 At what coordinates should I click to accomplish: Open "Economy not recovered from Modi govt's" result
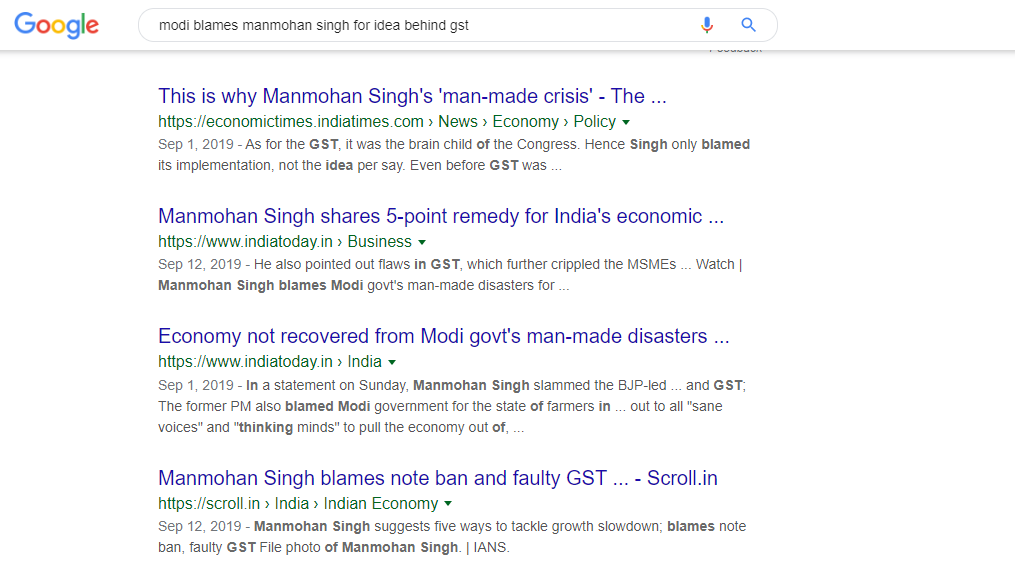(x=443, y=336)
